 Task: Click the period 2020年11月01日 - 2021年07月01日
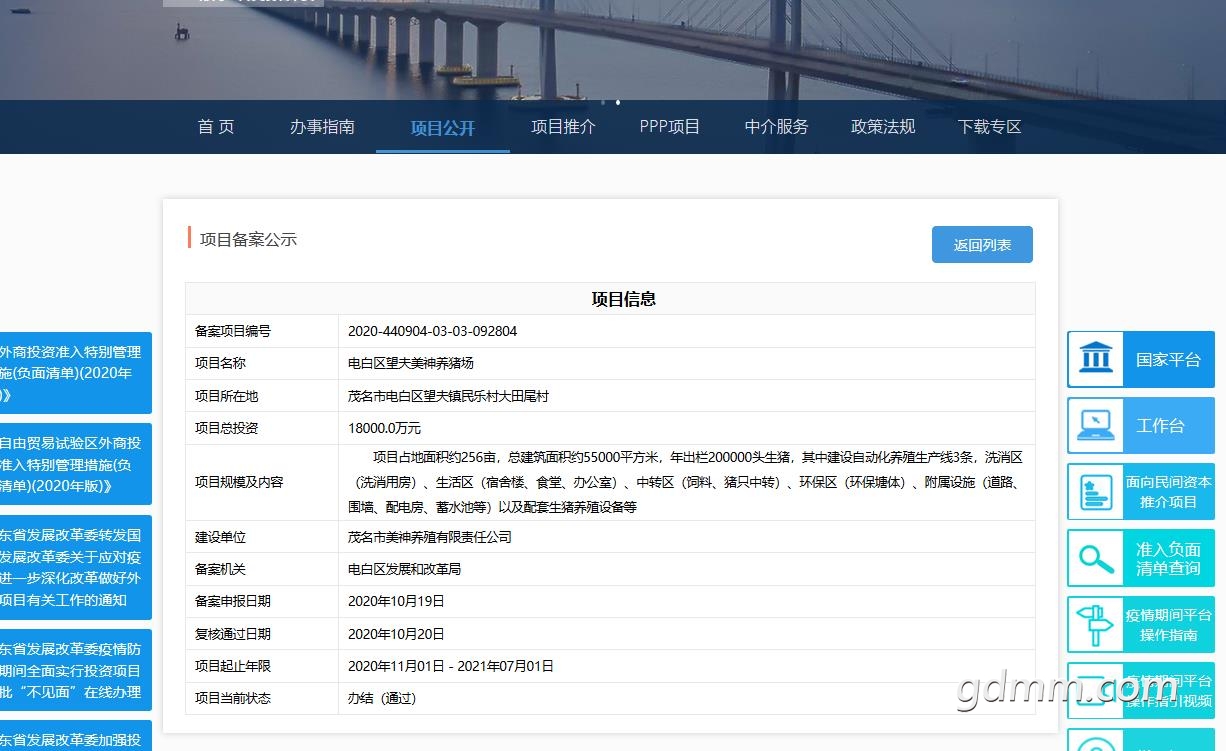tap(451, 666)
